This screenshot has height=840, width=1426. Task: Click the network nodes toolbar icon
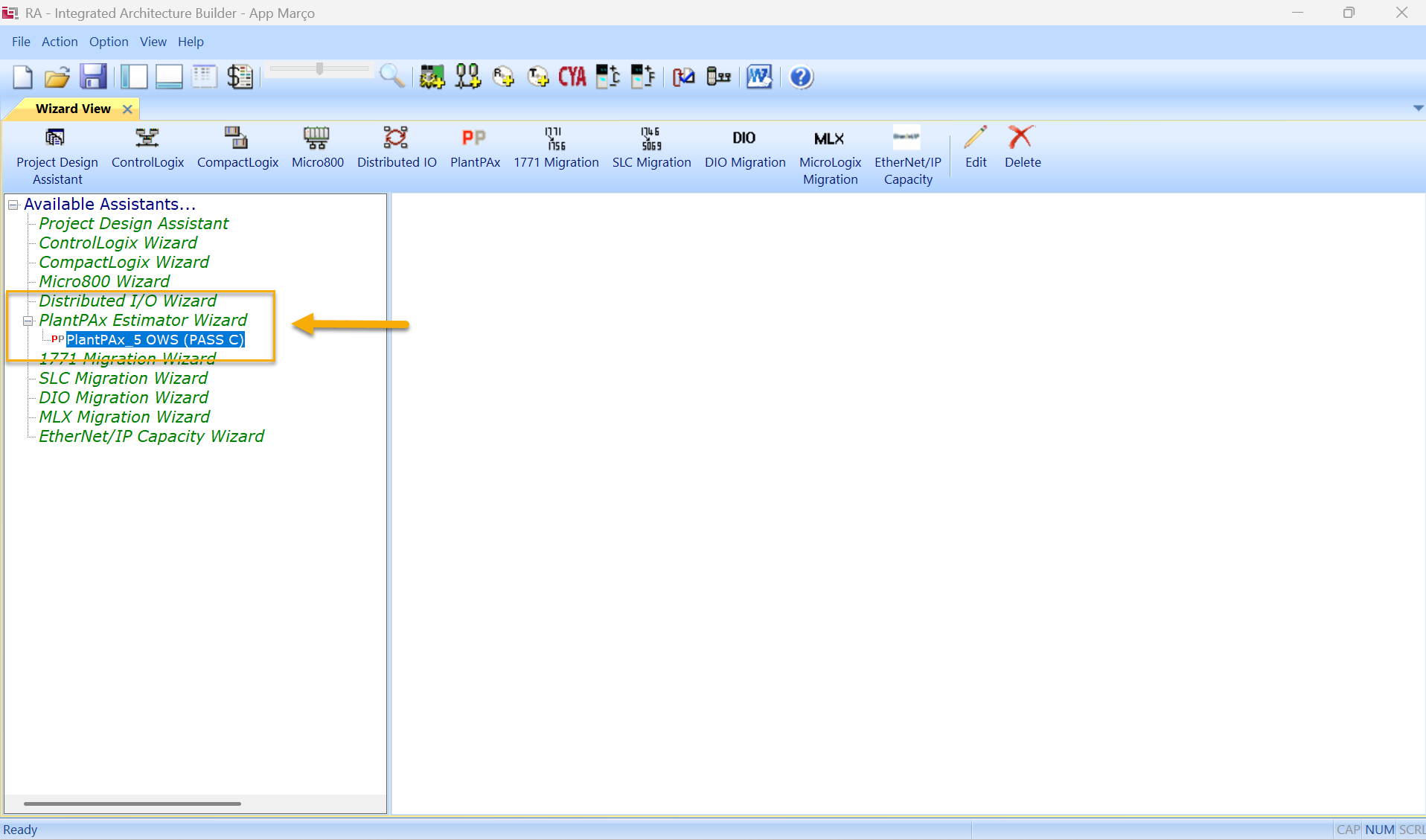(468, 77)
